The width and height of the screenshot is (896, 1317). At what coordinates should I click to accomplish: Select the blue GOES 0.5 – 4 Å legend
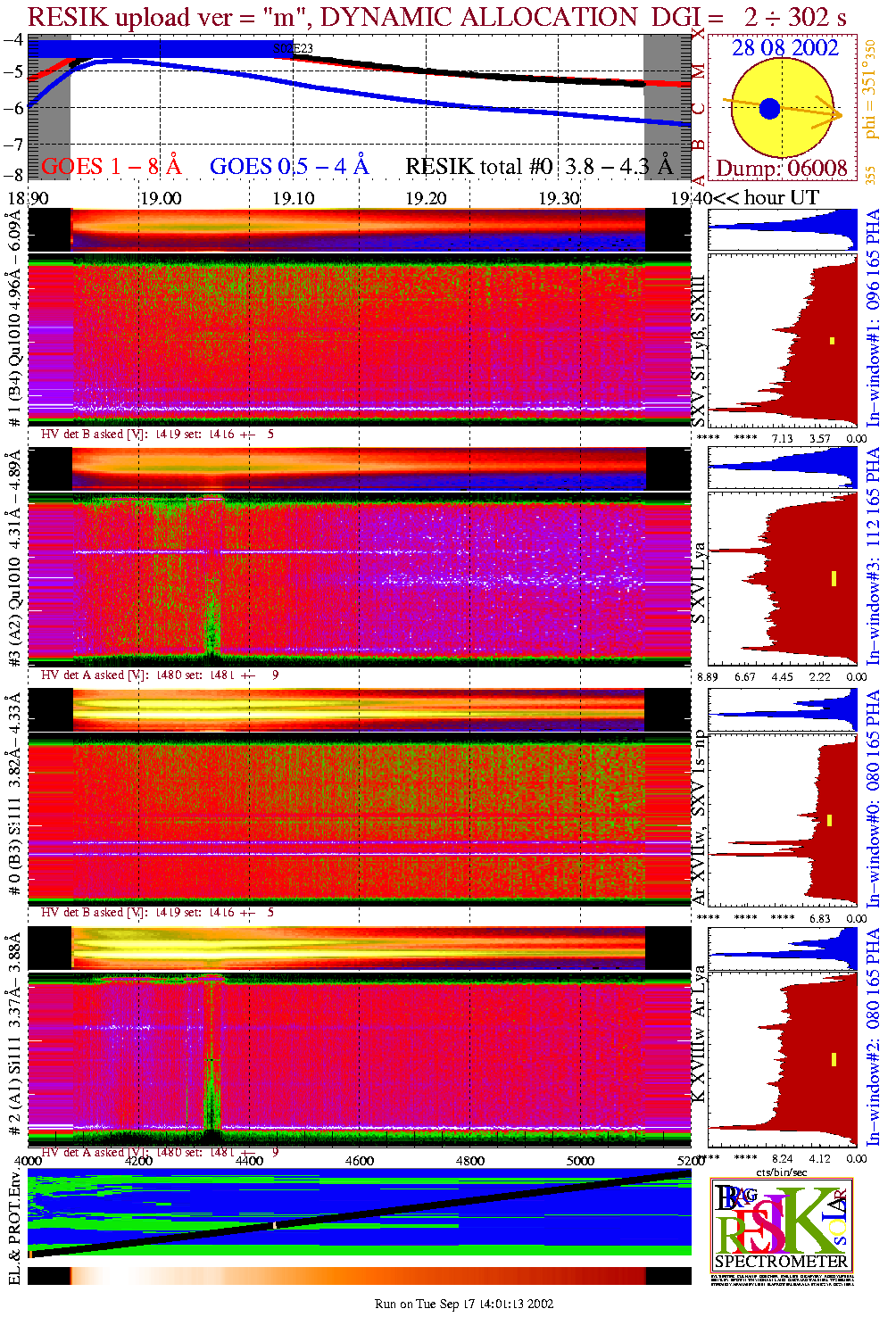point(288,167)
